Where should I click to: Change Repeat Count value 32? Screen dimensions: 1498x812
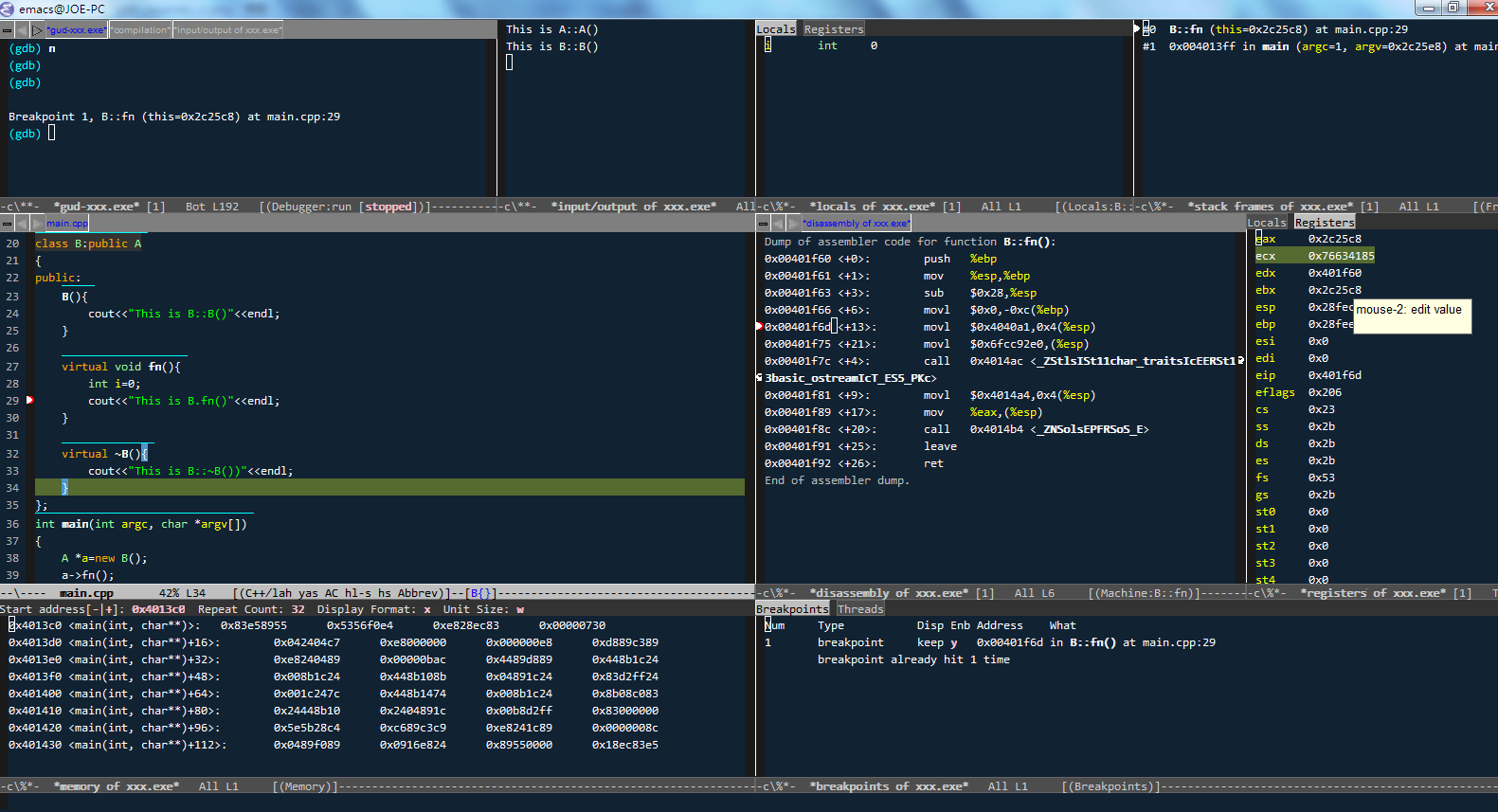(x=298, y=609)
